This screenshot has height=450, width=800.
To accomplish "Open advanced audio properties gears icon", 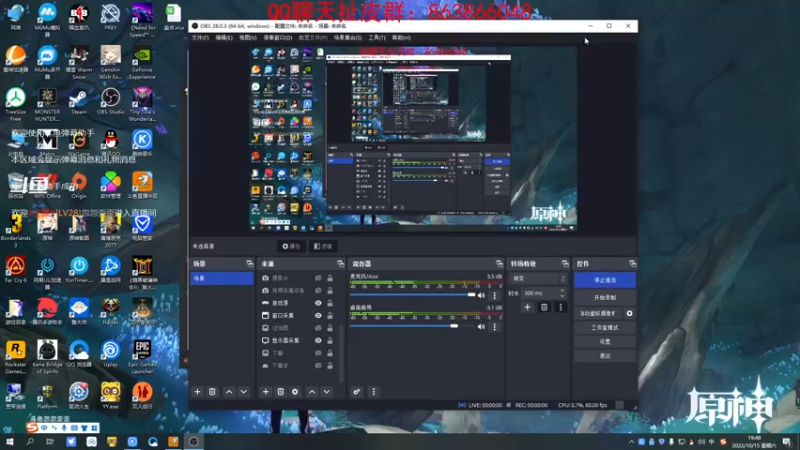I will pyautogui.click(x=357, y=392).
